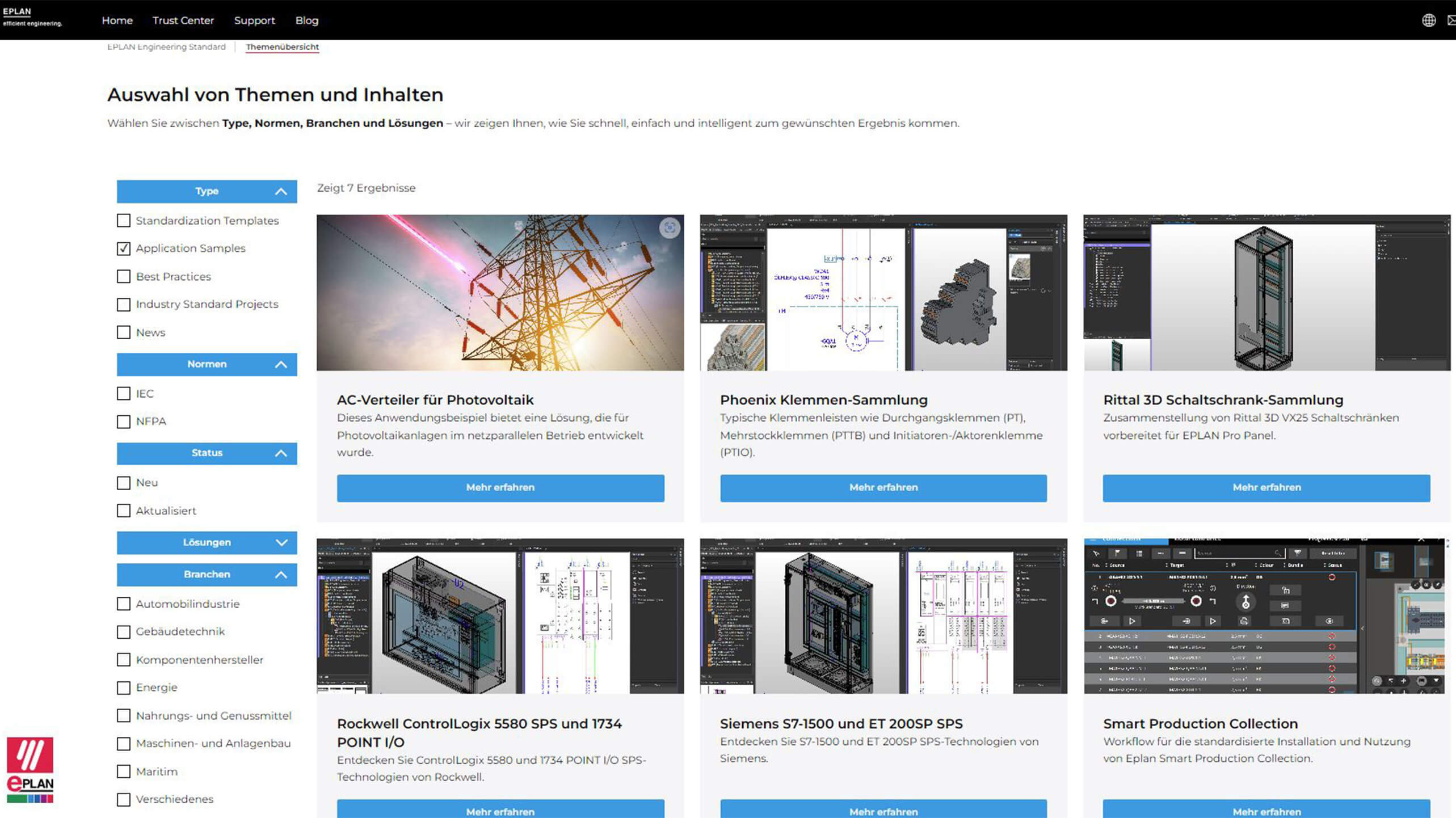Check the Verschiedenes filter
This screenshot has height=818, width=1456.
tap(124, 799)
